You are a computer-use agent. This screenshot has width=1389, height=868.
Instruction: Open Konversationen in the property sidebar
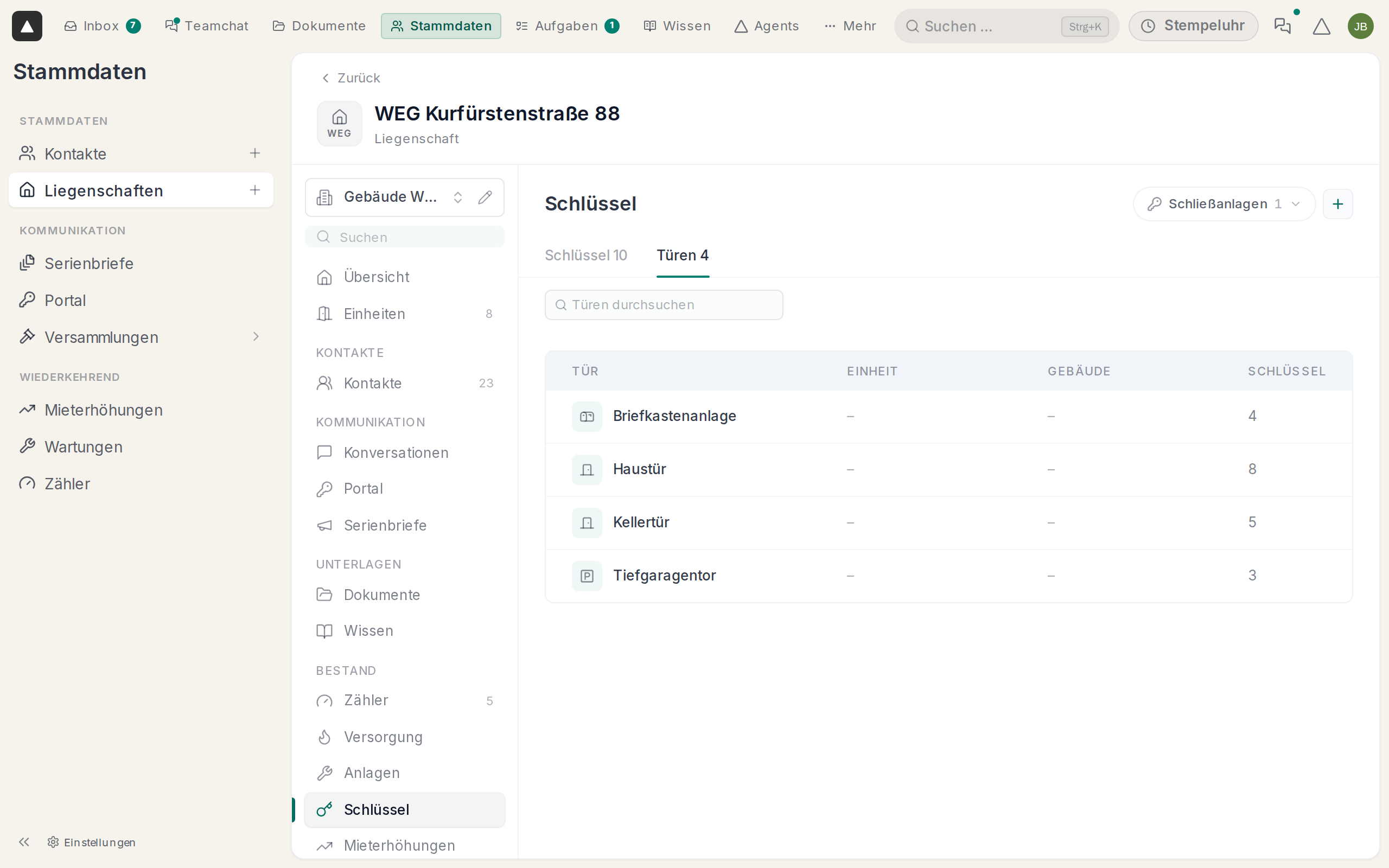(x=404, y=452)
